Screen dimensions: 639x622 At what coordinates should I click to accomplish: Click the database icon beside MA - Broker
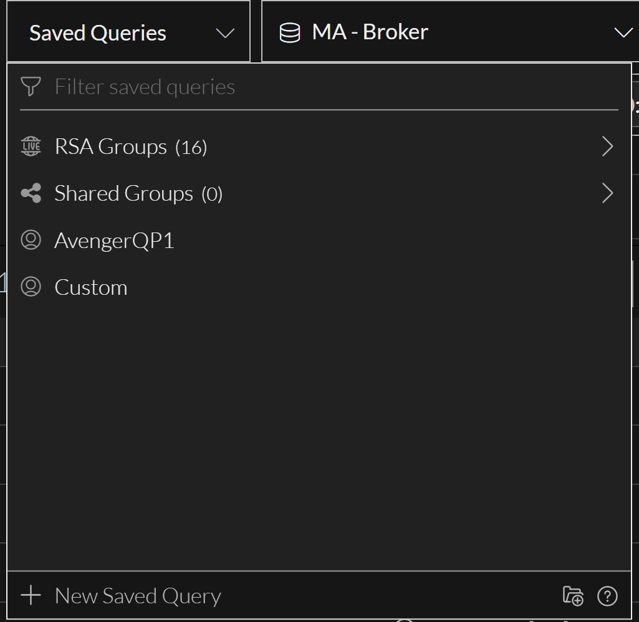point(290,33)
